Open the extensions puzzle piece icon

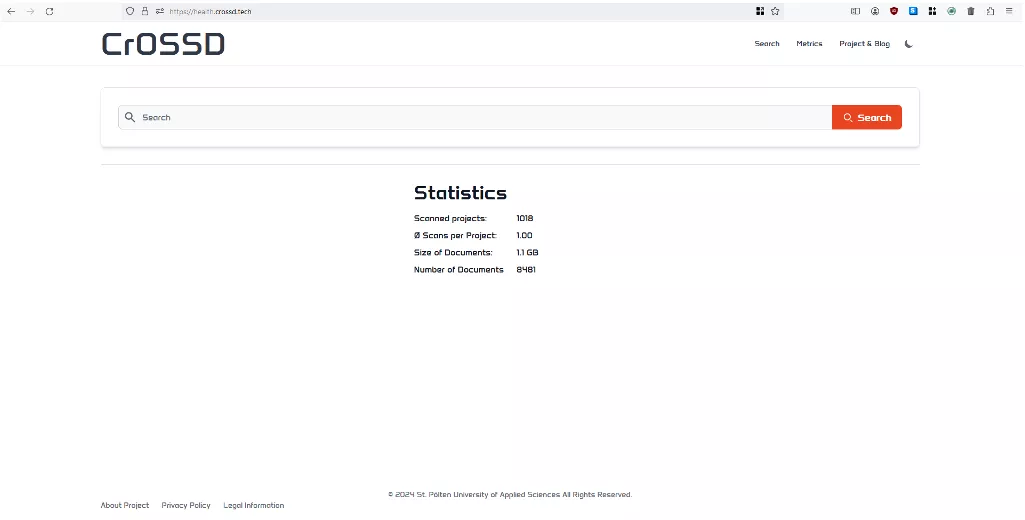[990, 11]
